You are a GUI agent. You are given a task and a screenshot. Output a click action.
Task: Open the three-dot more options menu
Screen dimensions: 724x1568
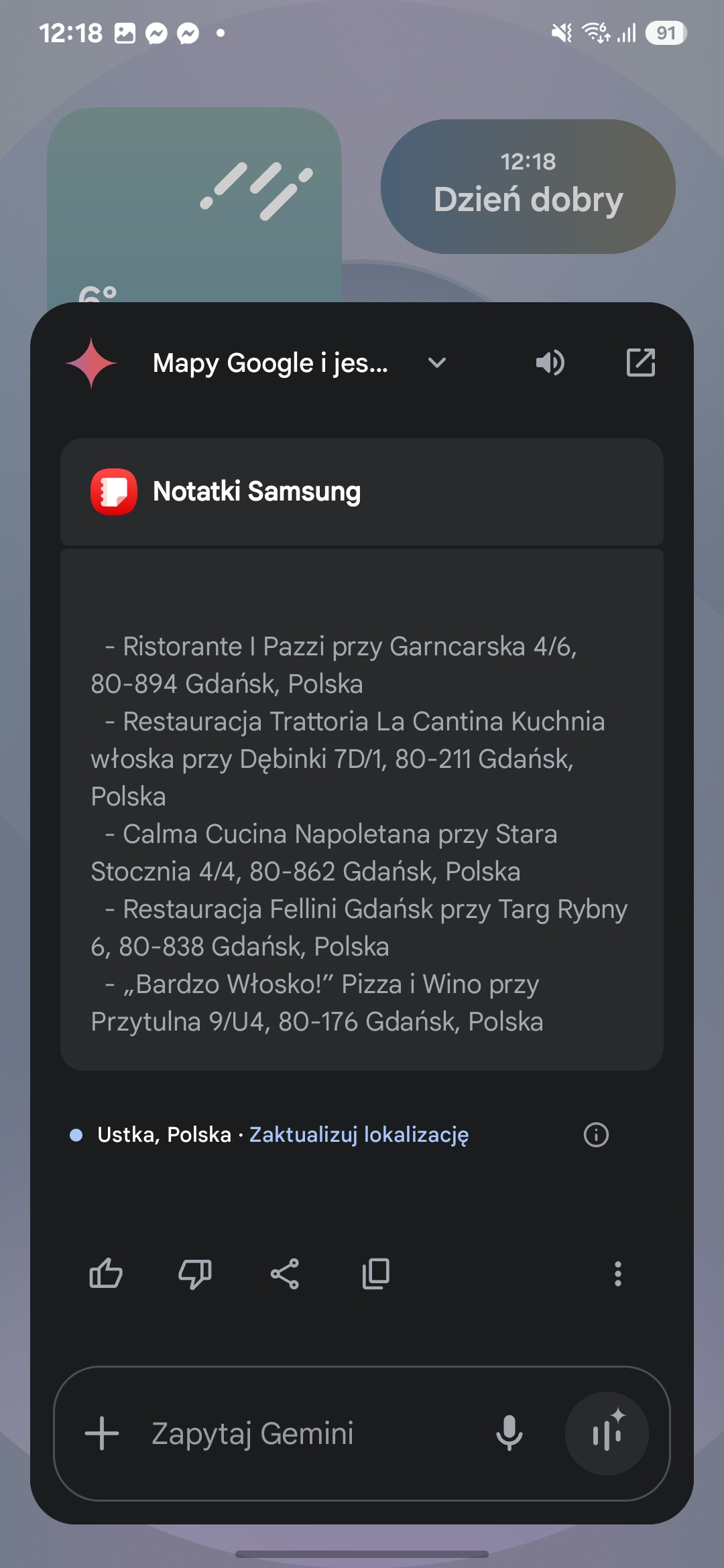(617, 1273)
